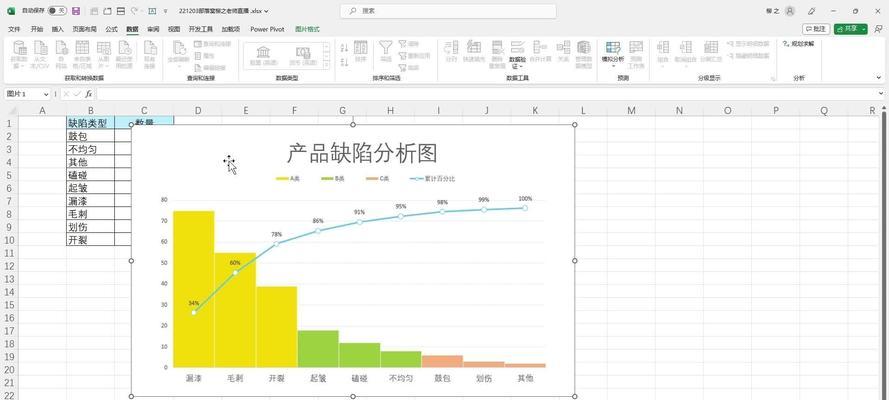Click the 规划求解 Solver button
The height and width of the screenshot is (400, 889).
798,44
